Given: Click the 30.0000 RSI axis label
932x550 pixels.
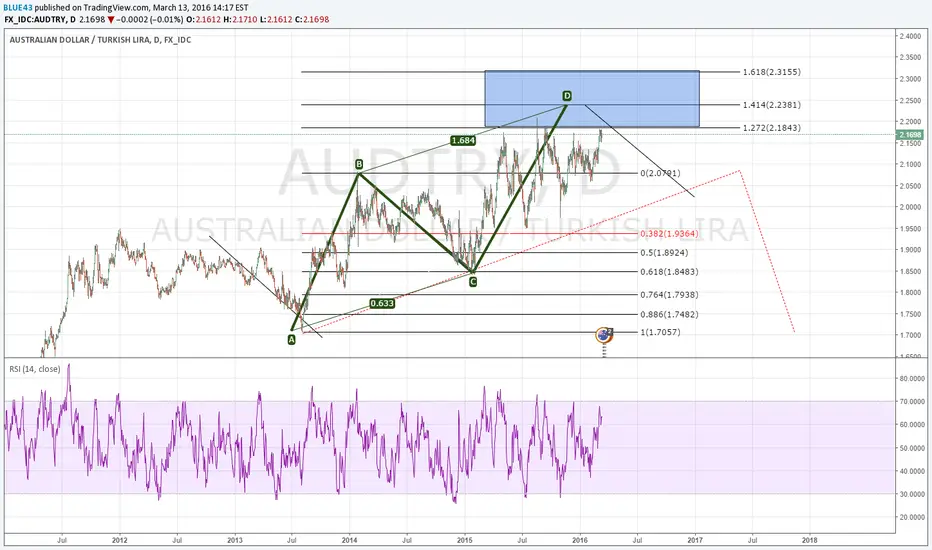Looking at the screenshot, I should pyautogui.click(x=912, y=494).
